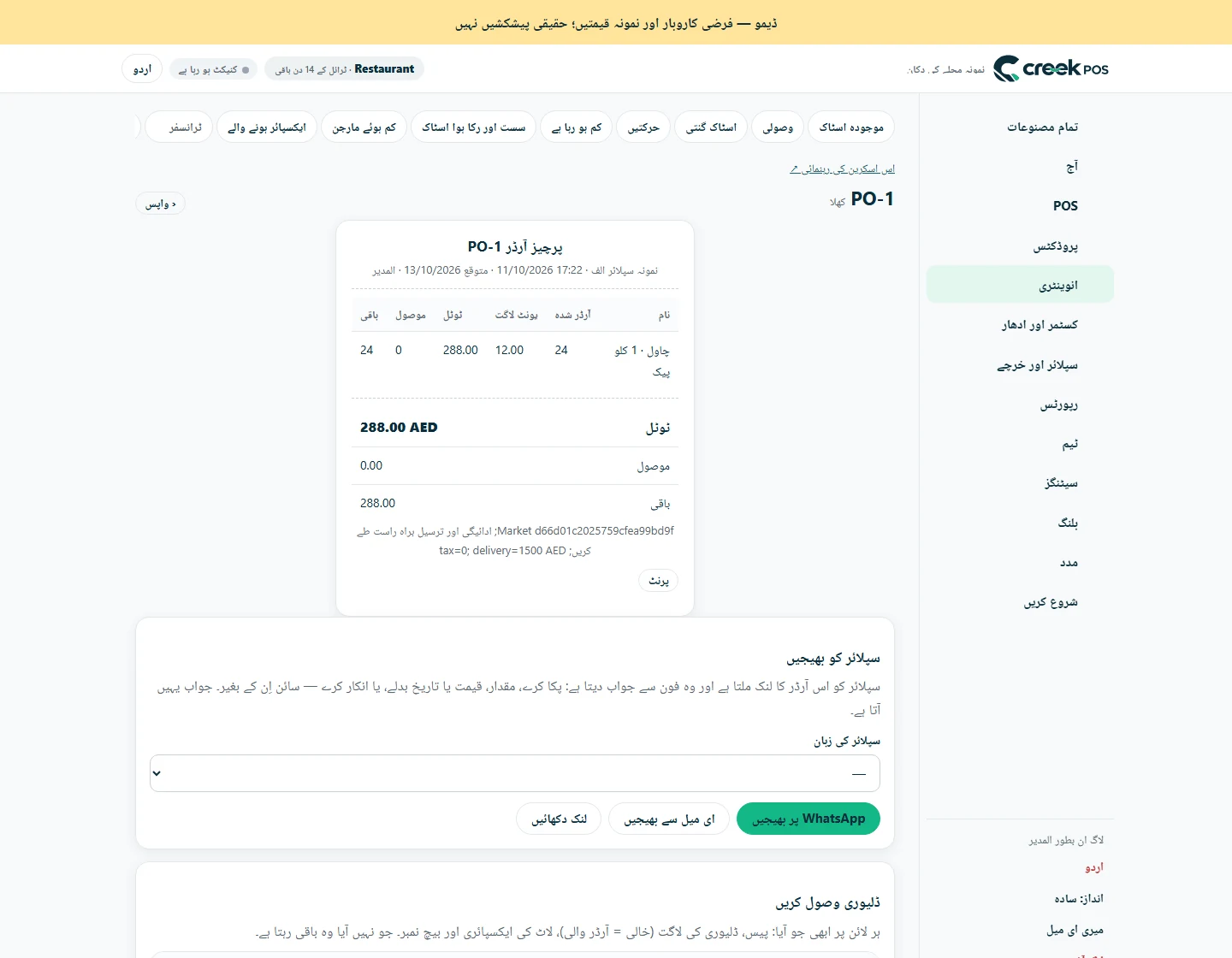
Task: Open 'مدد' in the sidebar
Action: click(x=1020, y=562)
